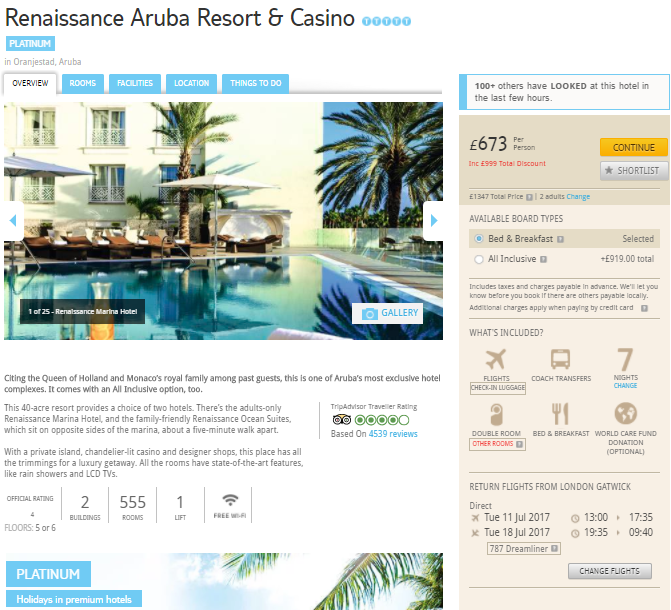Show the previous gallery photo arrow
The width and height of the screenshot is (671, 610).
tap(13, 220)
